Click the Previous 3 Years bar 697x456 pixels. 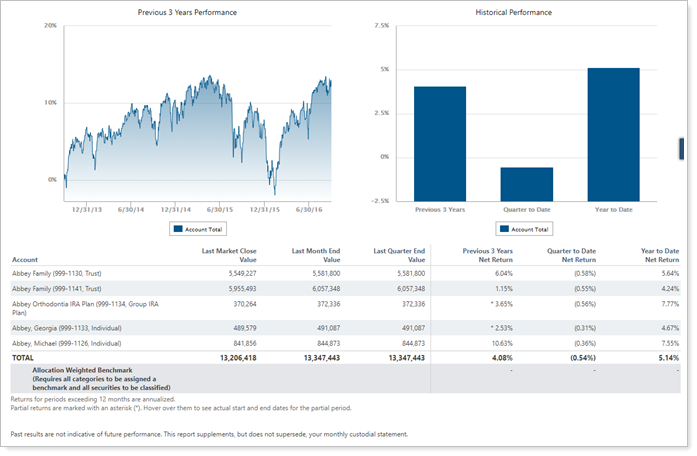[x=440, y=143]
